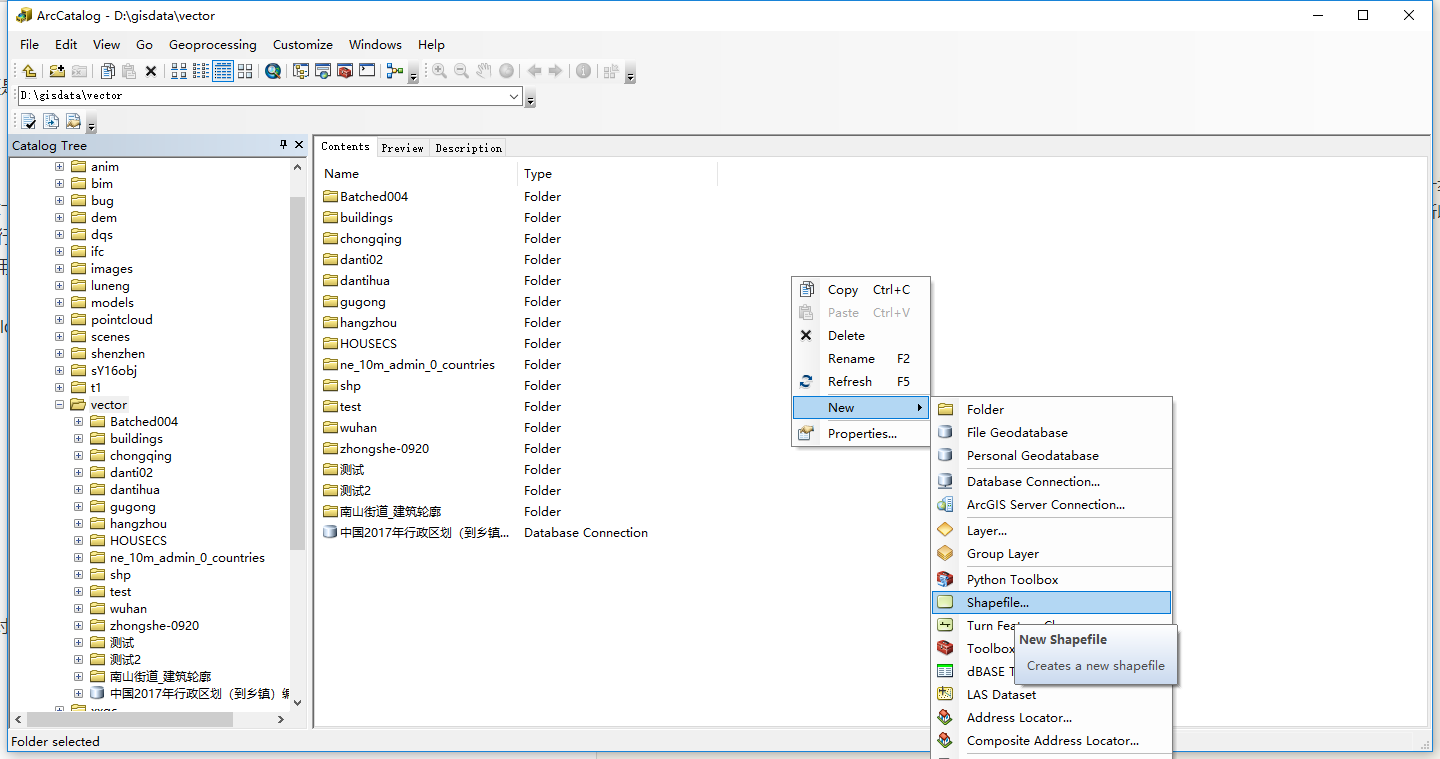Expand the shenzhen folder node
Screen dimensions: 1440x759
pos(59,354)
